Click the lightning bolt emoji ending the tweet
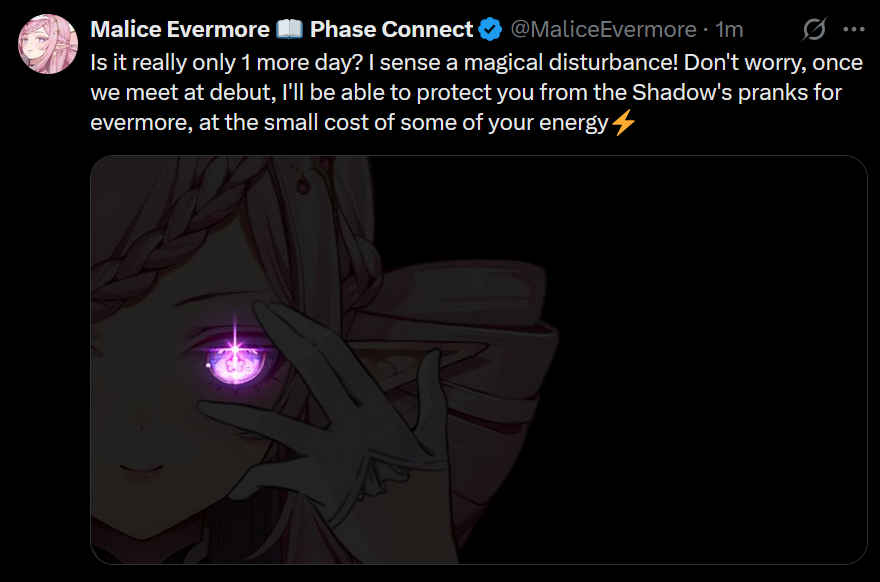Screen dimensions: 880x582 click(x=623, y=122)
